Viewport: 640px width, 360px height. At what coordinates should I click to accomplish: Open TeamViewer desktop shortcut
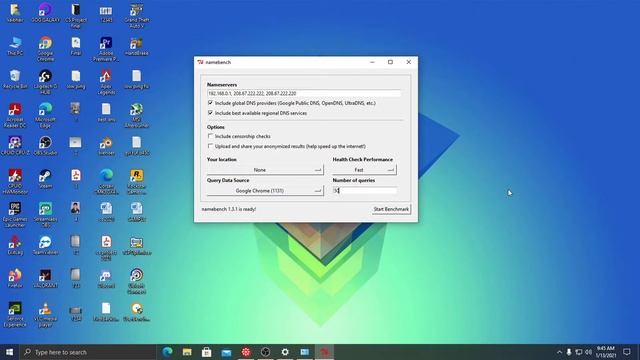point(45,245)
